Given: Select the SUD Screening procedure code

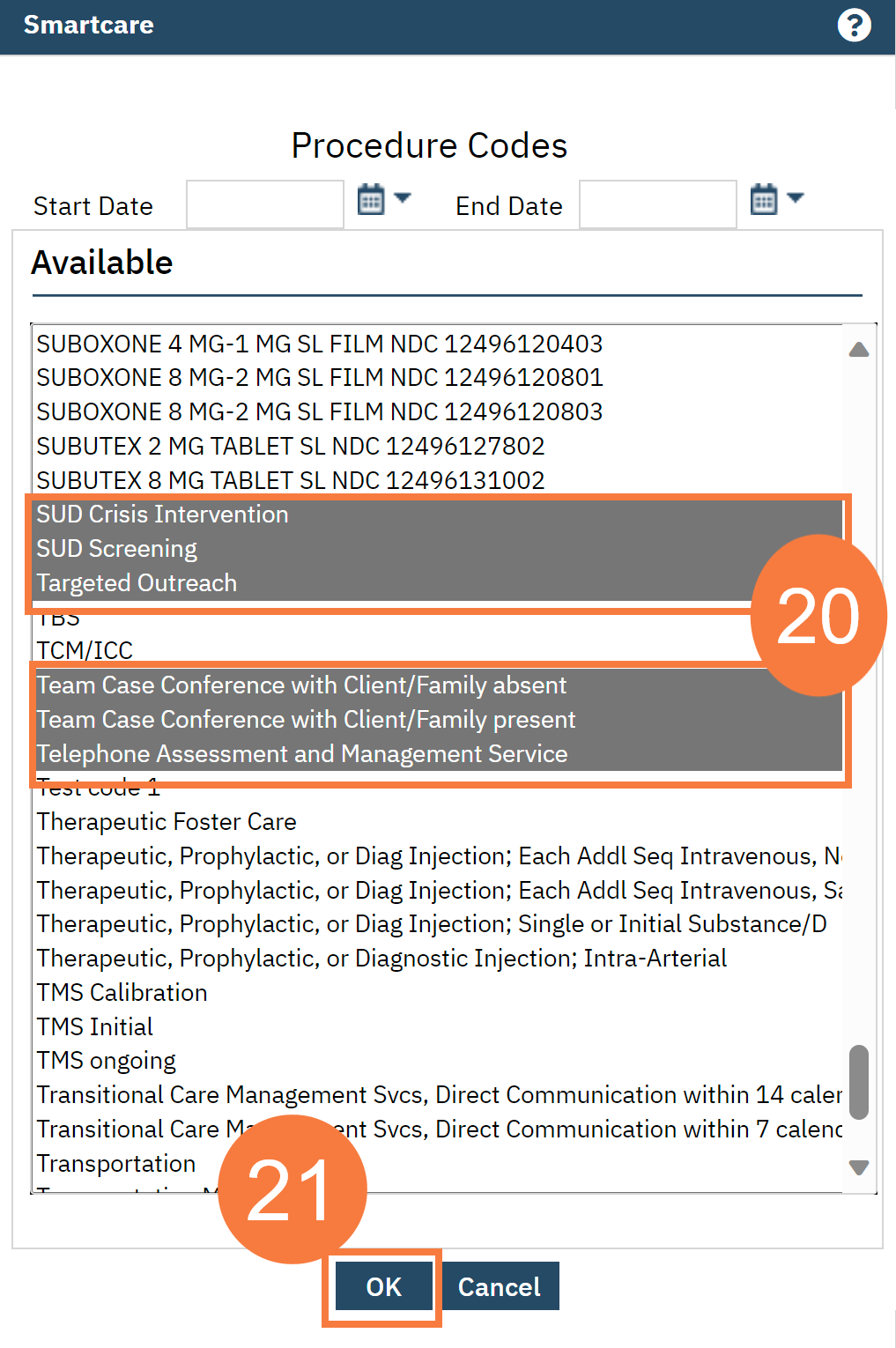Looking at the screenshot, I should [x=117, y=549].
